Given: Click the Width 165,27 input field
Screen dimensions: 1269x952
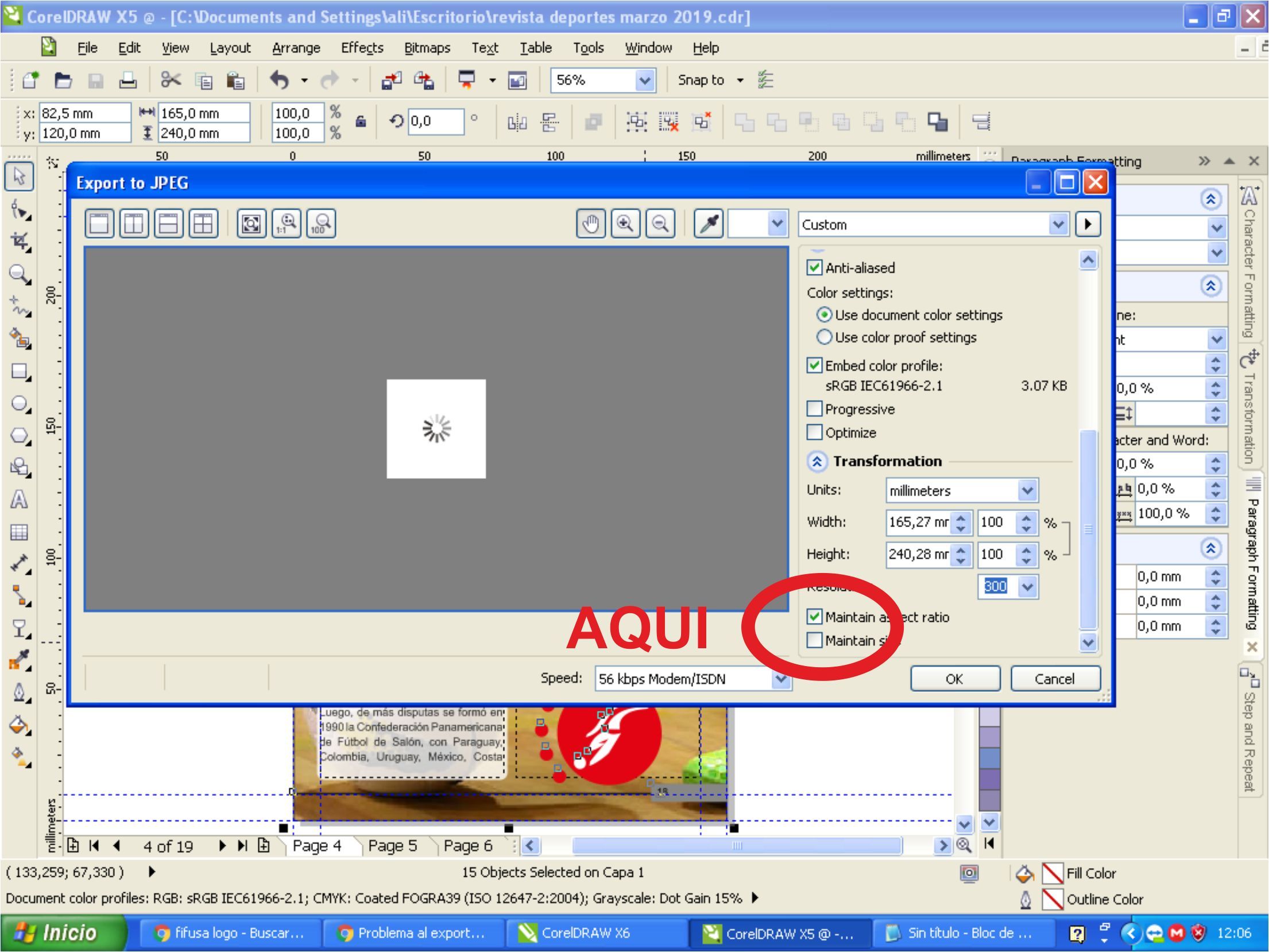Looking at the screenshot, I should click(918, 522).
